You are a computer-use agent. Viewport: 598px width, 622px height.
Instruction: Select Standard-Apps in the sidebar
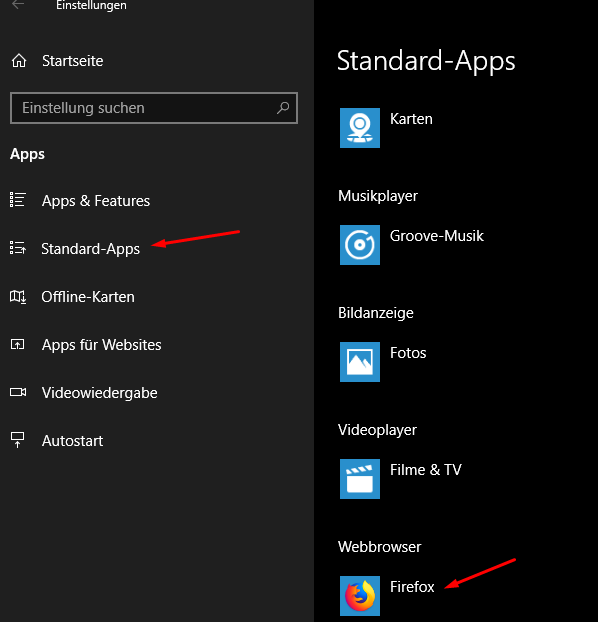click(x=90, y=249)
